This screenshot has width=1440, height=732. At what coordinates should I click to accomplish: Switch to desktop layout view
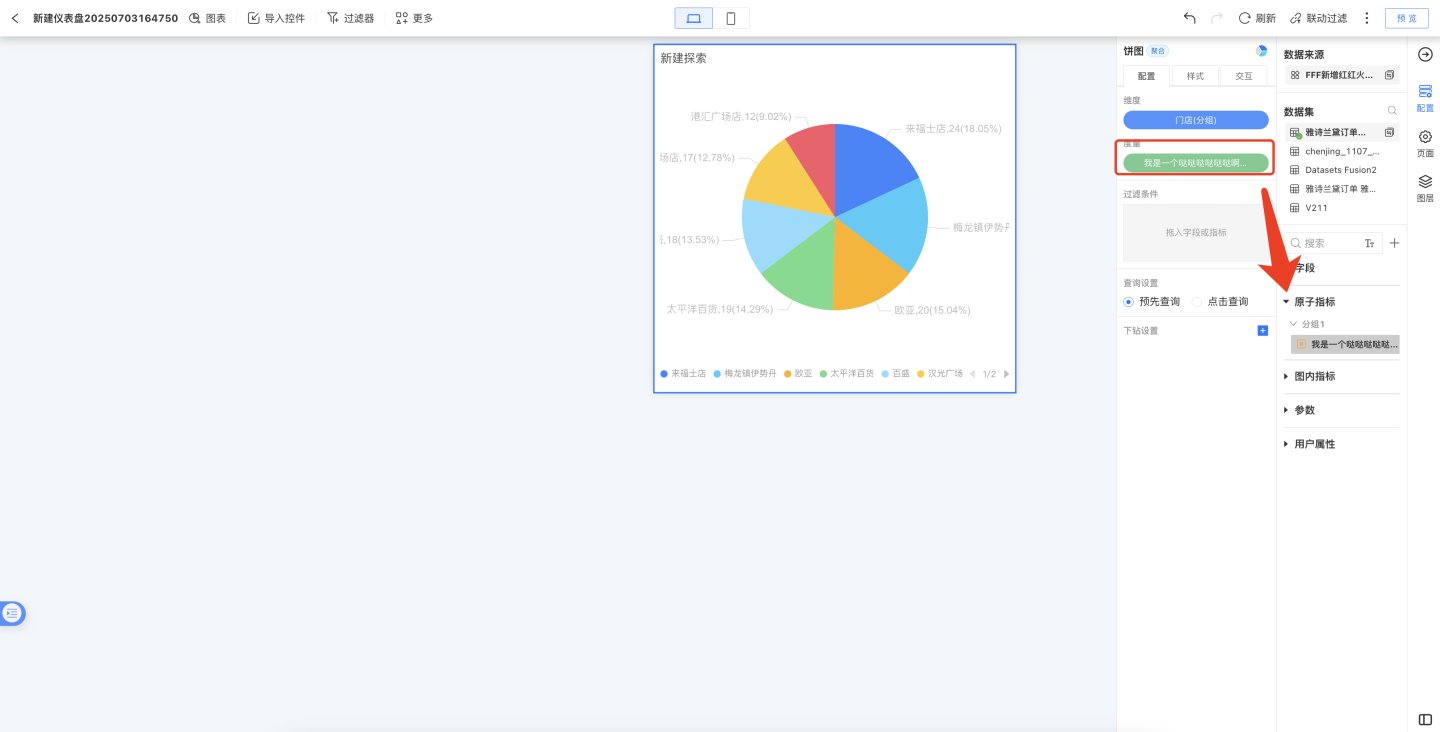point(694,18)
